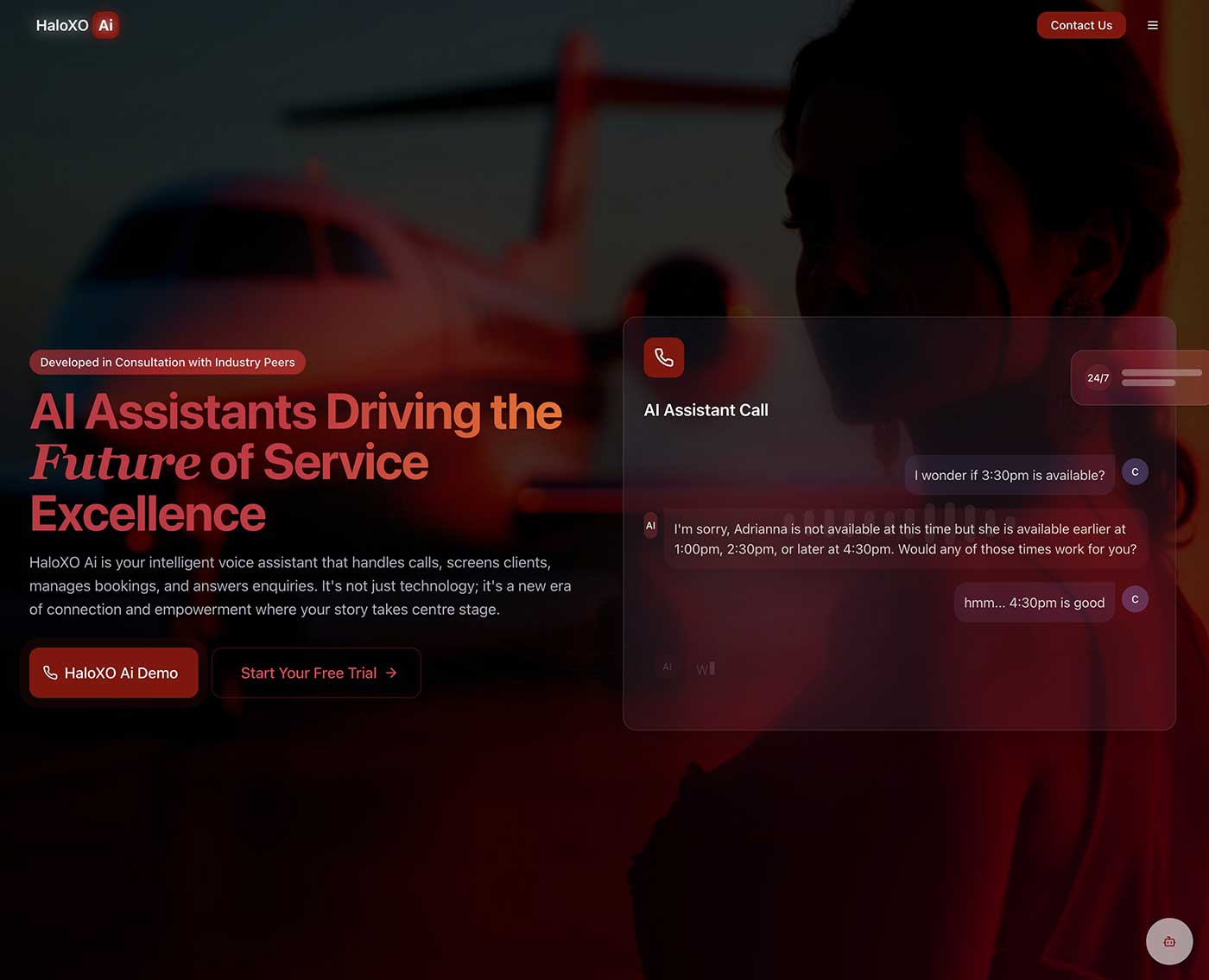Click the Developed in Consultation with Industry Peers badge
The width and height of the screenshot is (1209, 980).
pos(168,362)
